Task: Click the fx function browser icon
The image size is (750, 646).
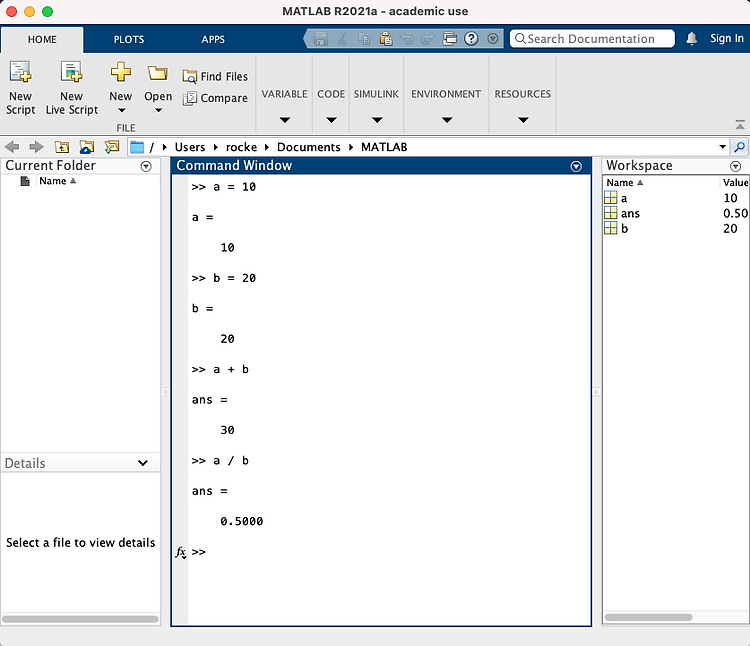Action: click(180, 553)
